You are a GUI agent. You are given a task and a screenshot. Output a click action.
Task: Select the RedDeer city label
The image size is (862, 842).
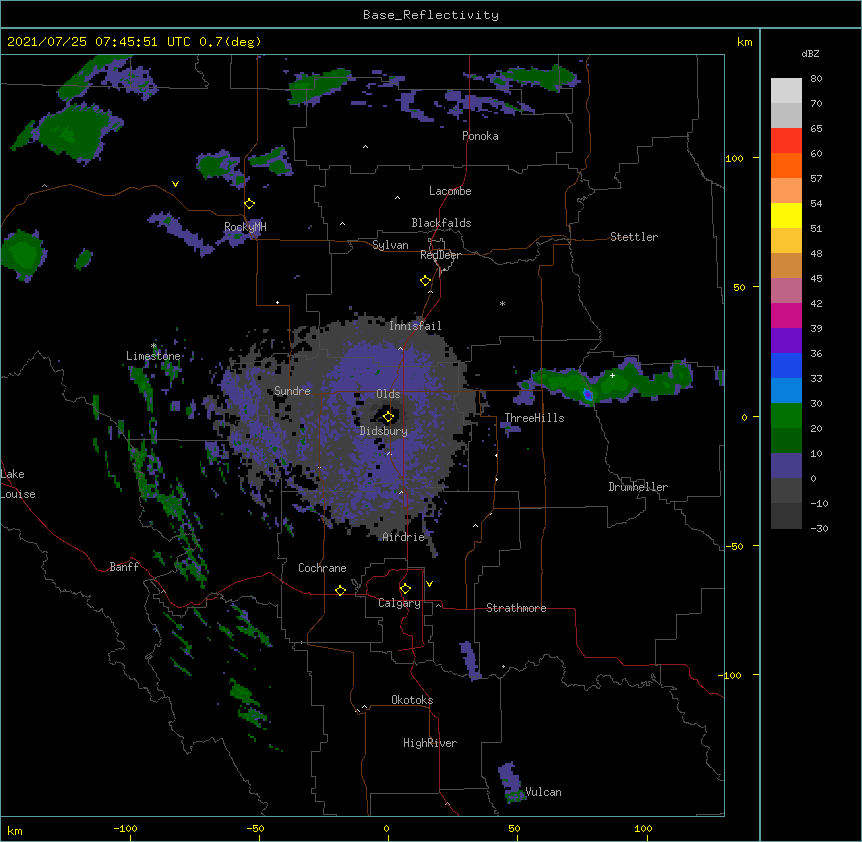click(x=440, y=255)
